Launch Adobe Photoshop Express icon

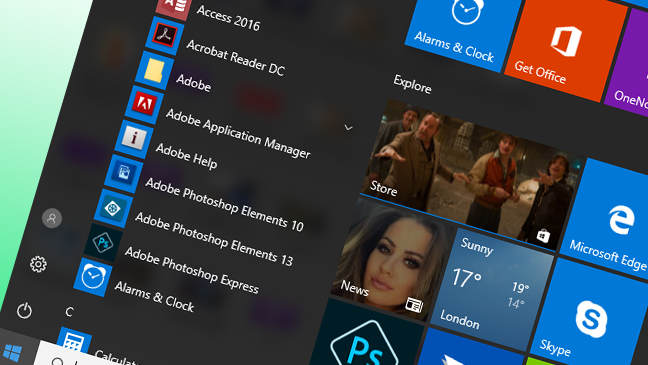point(103,243)
